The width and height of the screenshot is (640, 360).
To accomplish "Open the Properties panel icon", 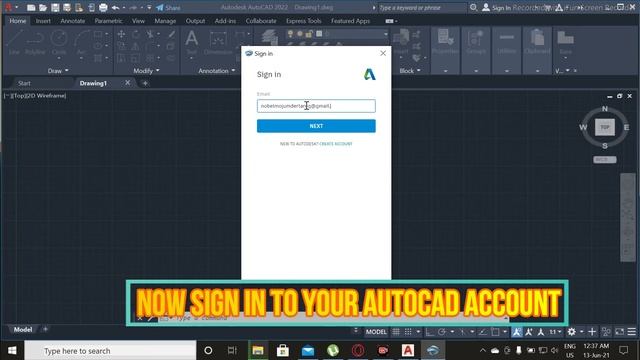I will [445, 42].
